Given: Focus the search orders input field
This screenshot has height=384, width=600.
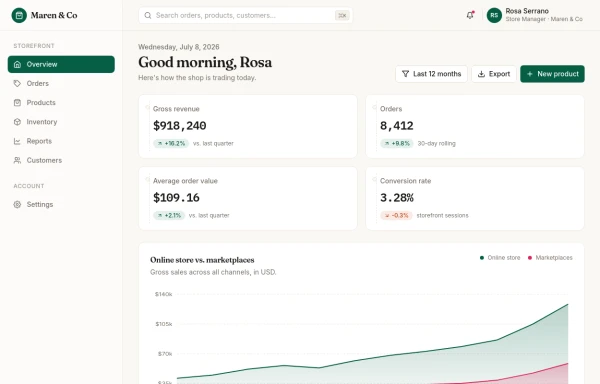Looking at the screenshot, I should point(245,15).
